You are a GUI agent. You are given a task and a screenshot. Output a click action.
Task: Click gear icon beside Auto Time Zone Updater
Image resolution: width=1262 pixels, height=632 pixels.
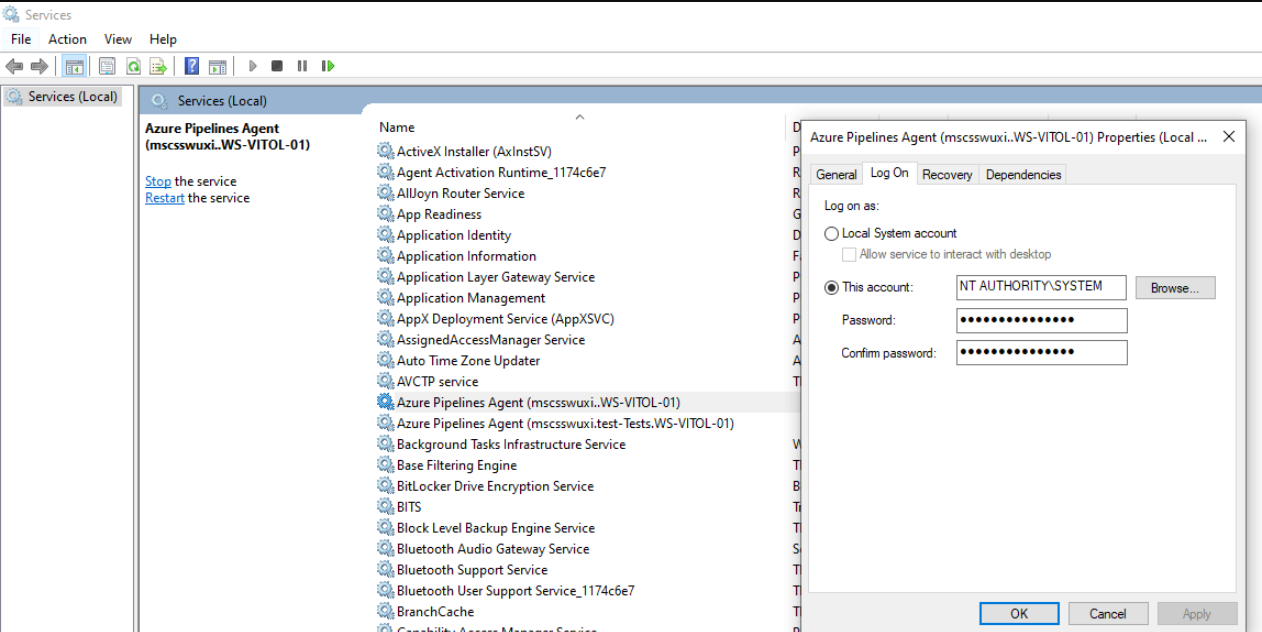click(x=385, y=360)
